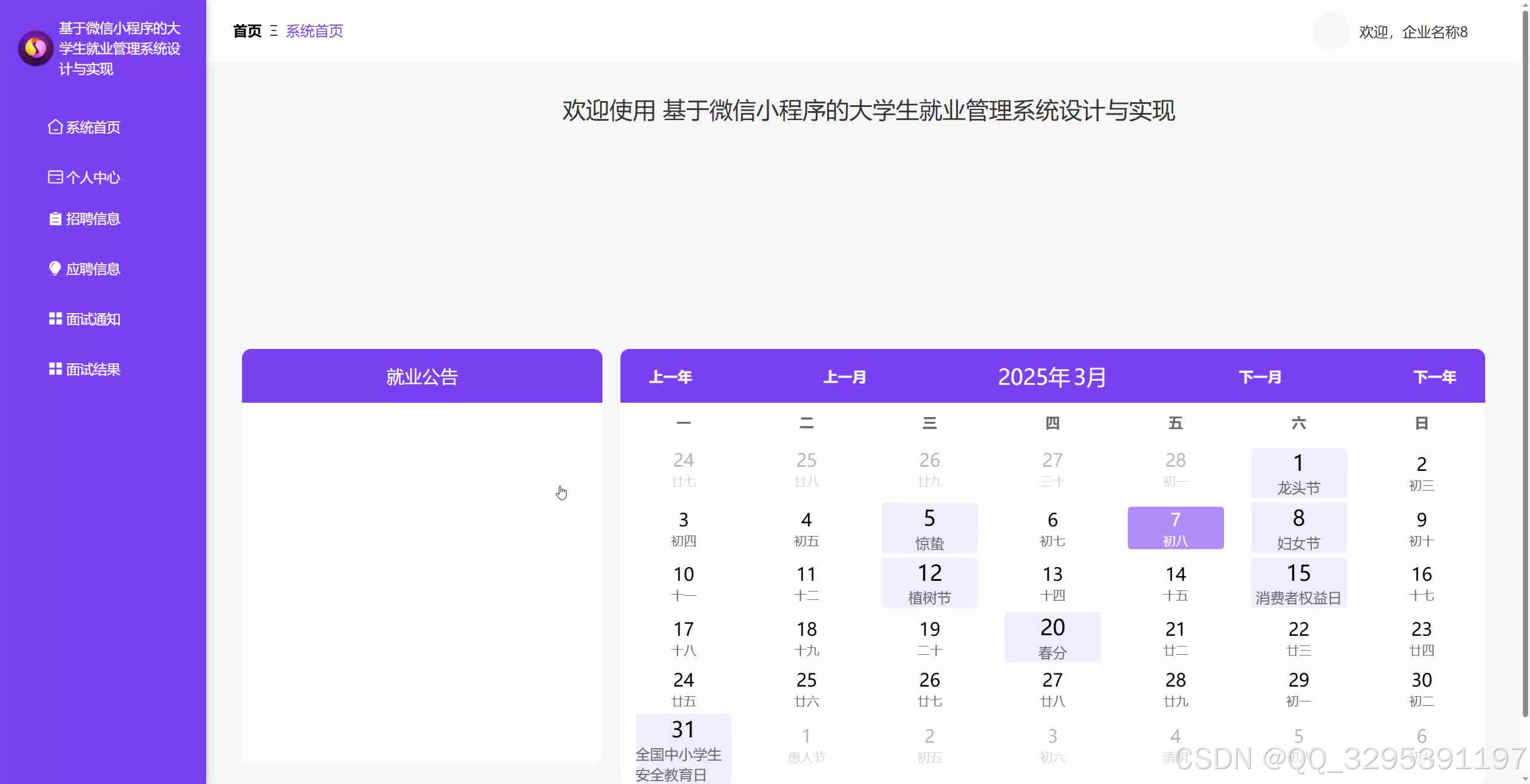Click the collapse icon next to 首页 breadcrumb
The width and height of the screenshot is (1530, 784).
tap(274, 31)
